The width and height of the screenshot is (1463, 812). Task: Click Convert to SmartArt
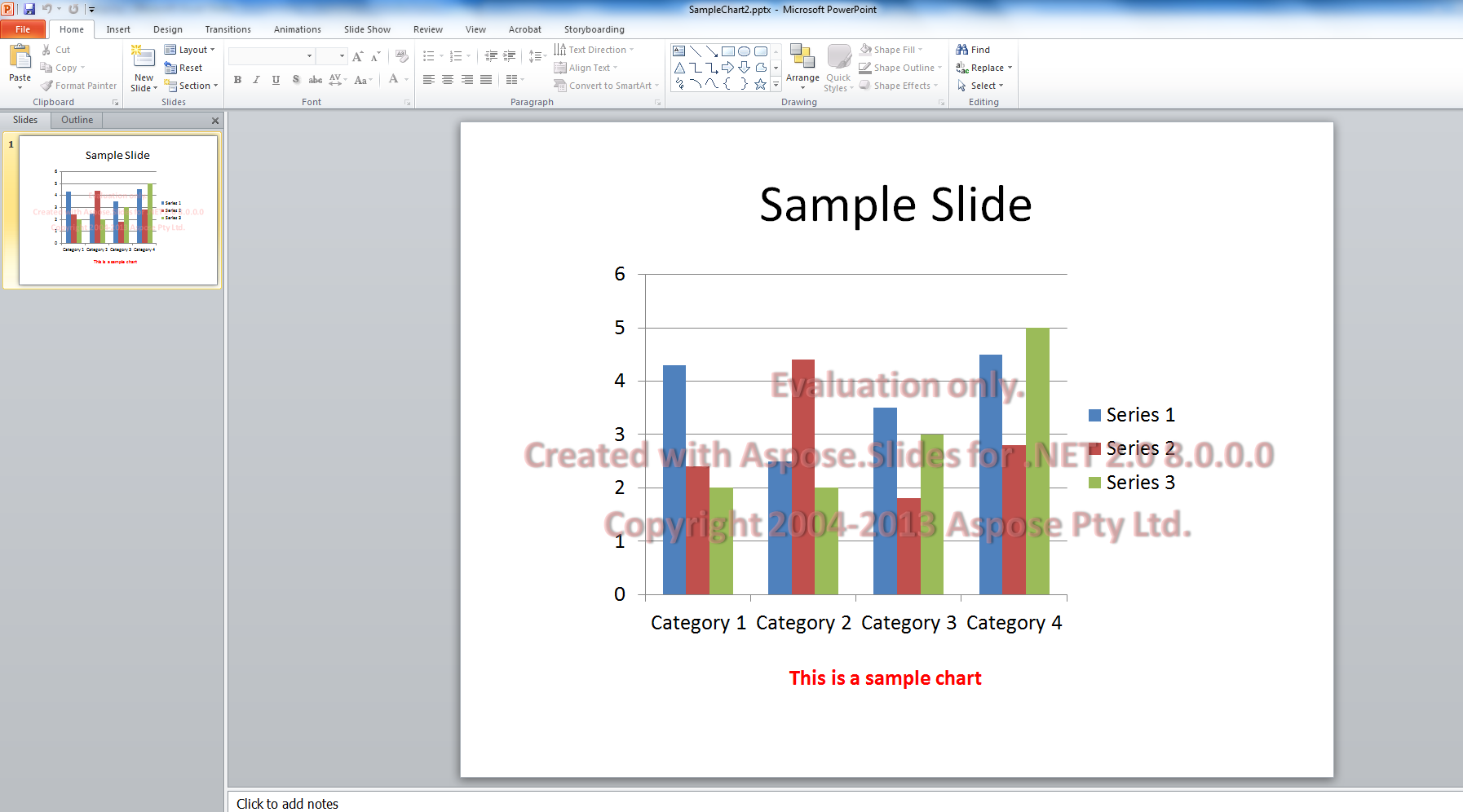click(606, 86)
